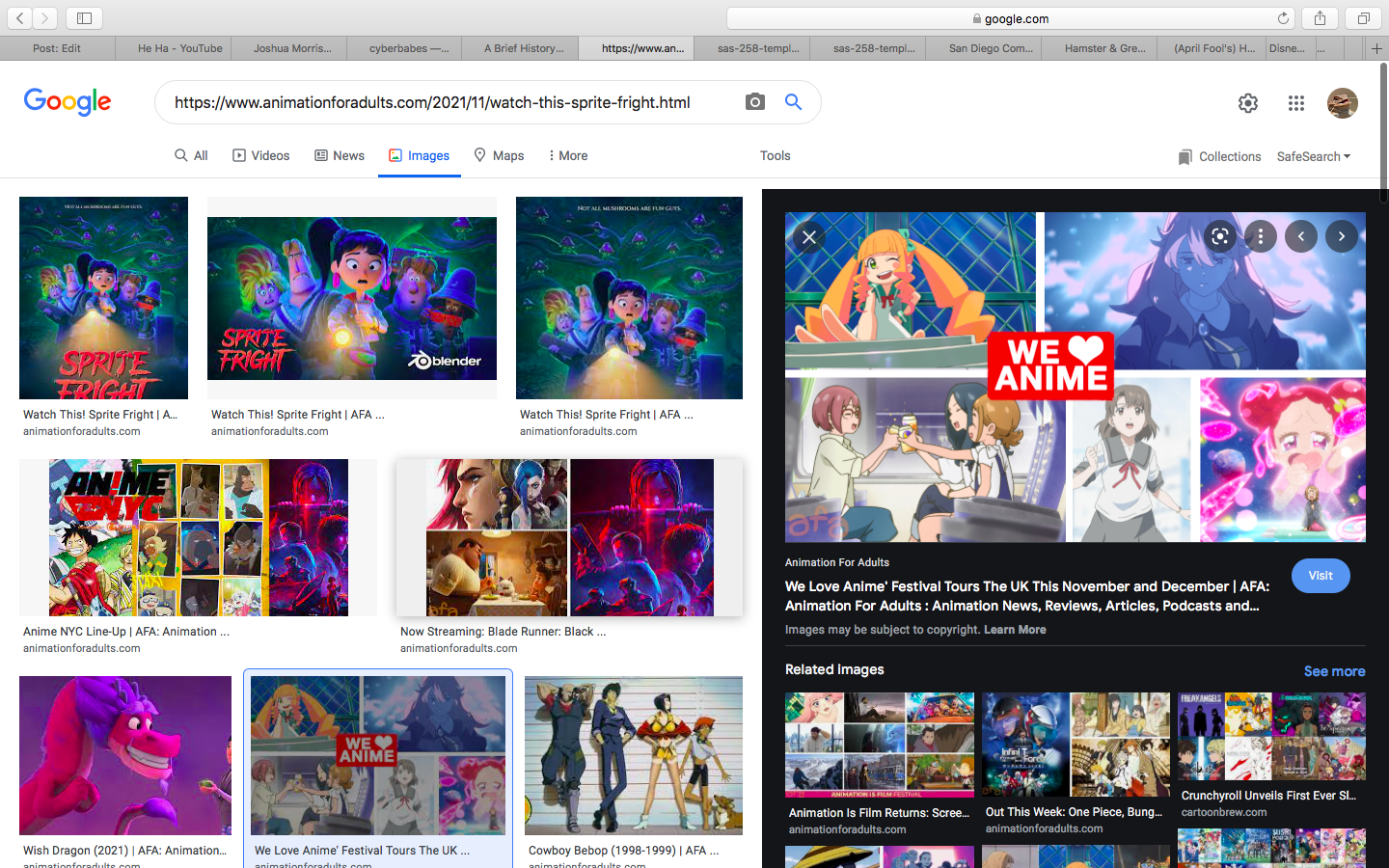
Task: Select the Images results tab
Action: [x=419, y=155]
